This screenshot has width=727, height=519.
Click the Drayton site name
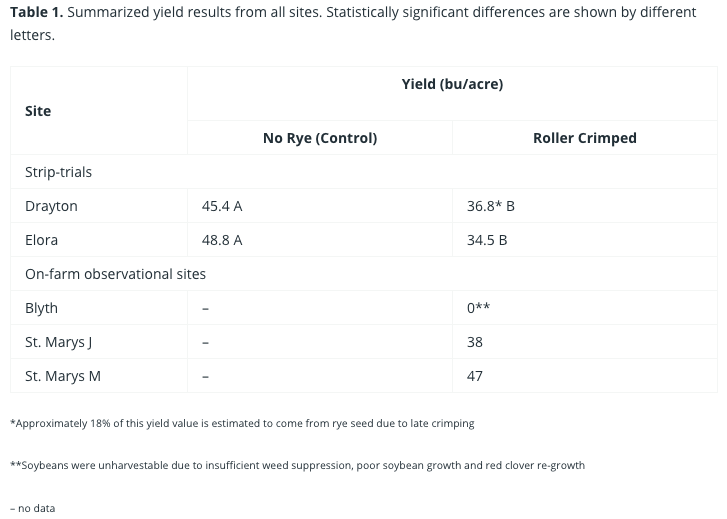(51, 206)
